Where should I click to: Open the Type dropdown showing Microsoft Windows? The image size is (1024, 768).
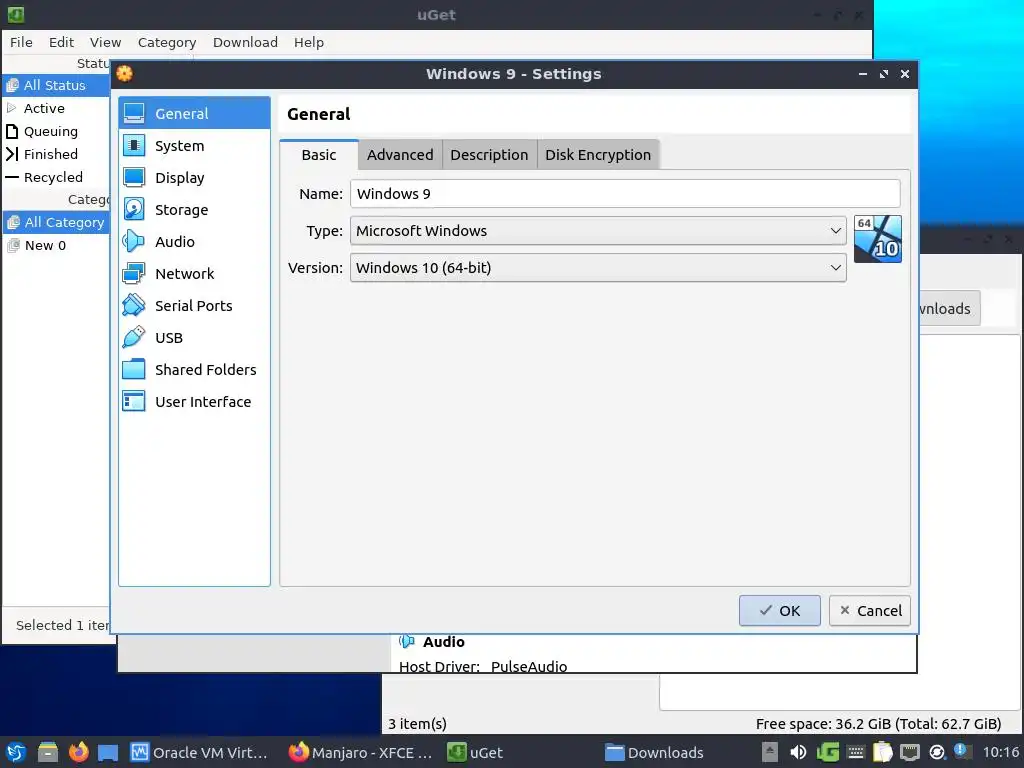pyautogui.click(x=598, y=231)
